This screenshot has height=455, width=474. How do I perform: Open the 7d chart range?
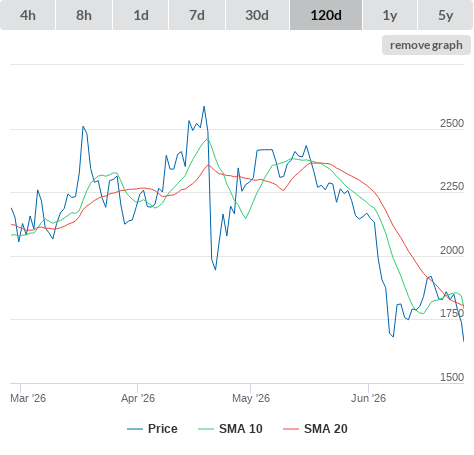click(197, 15)
